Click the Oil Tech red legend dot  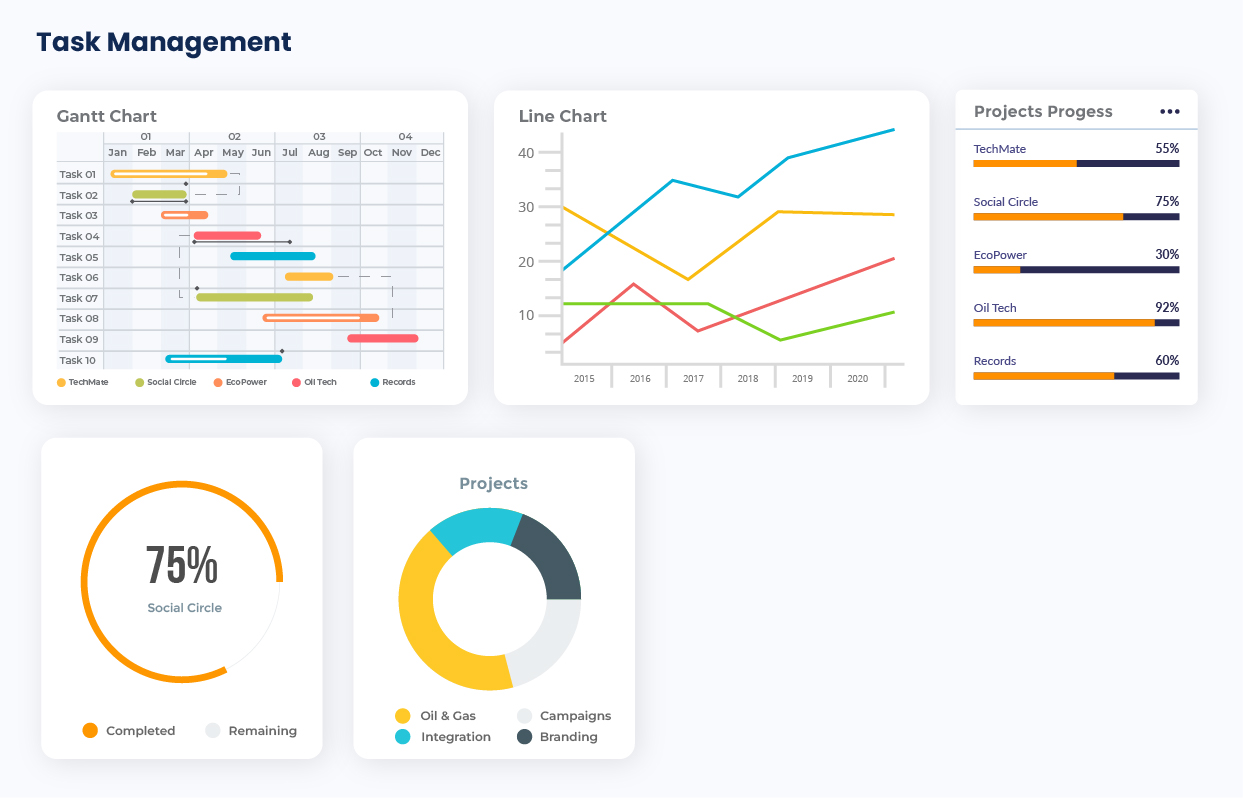pyautogui.click(x=296, y=382)
